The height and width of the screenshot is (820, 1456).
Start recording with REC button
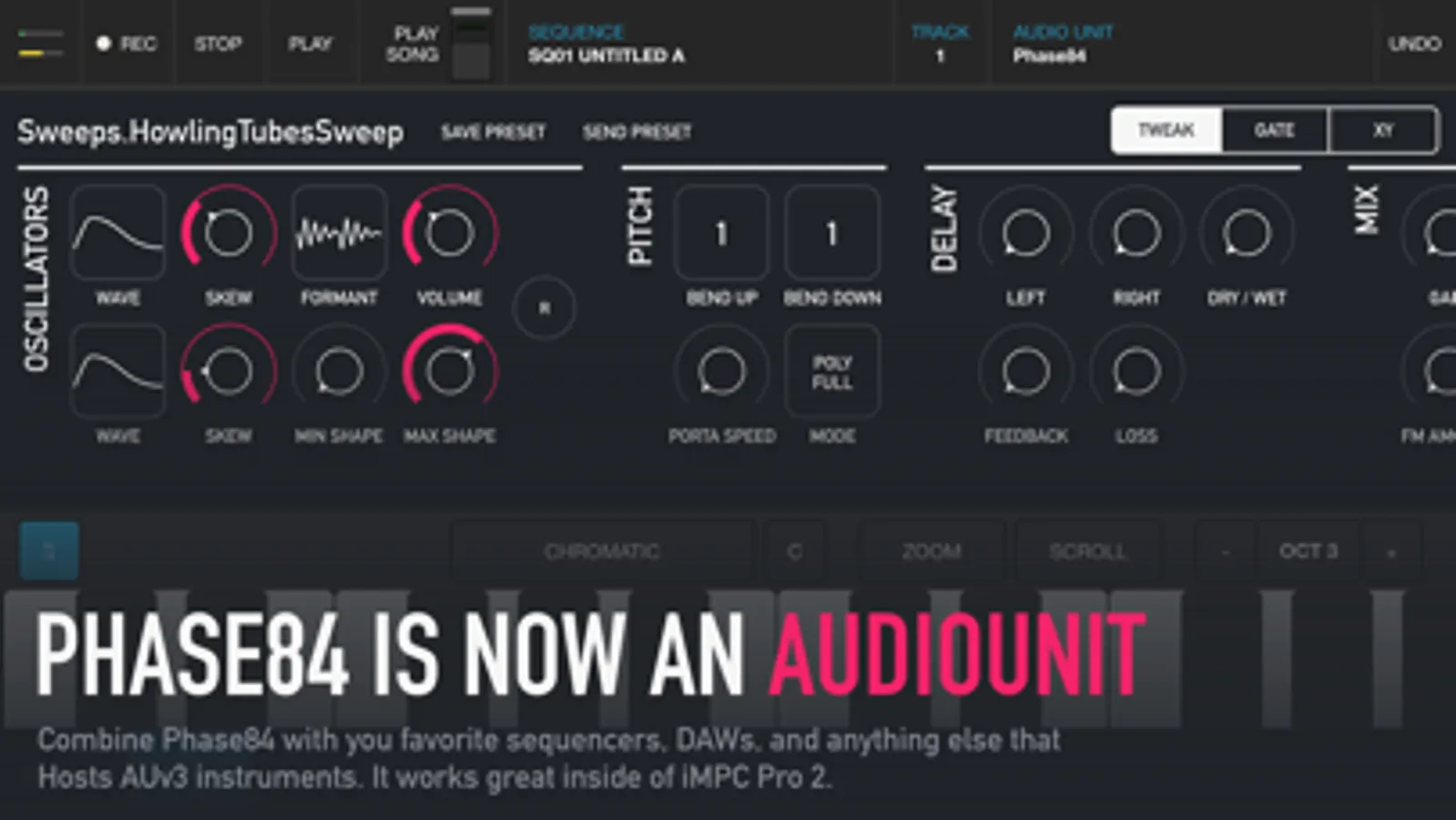(127, 43)
